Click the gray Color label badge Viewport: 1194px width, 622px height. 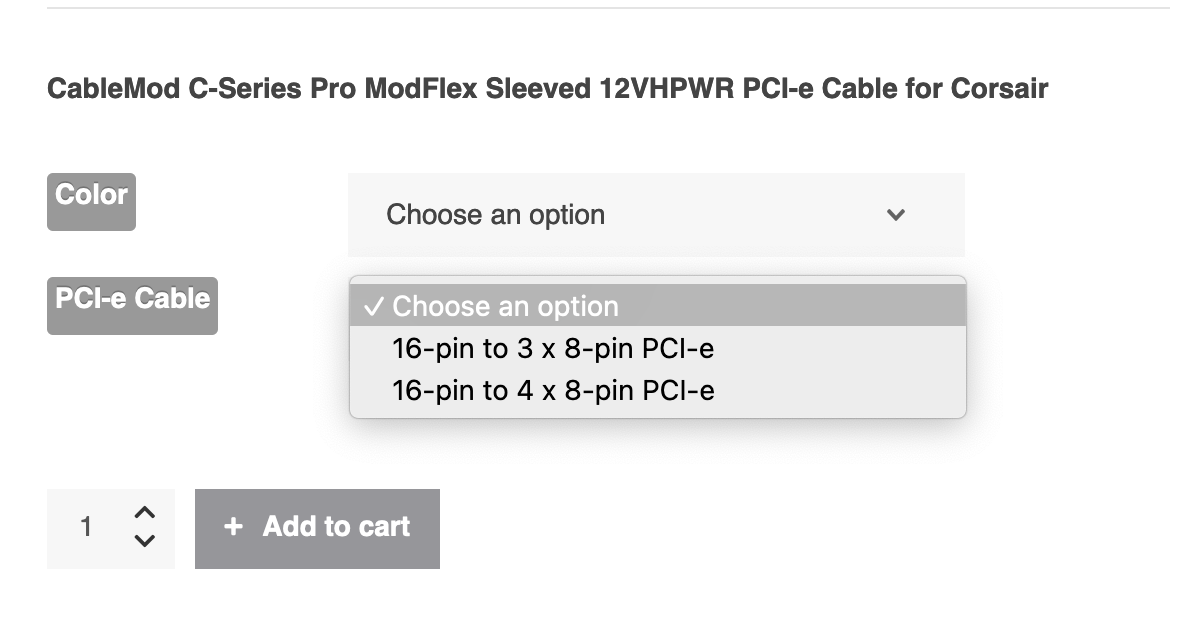91,200
